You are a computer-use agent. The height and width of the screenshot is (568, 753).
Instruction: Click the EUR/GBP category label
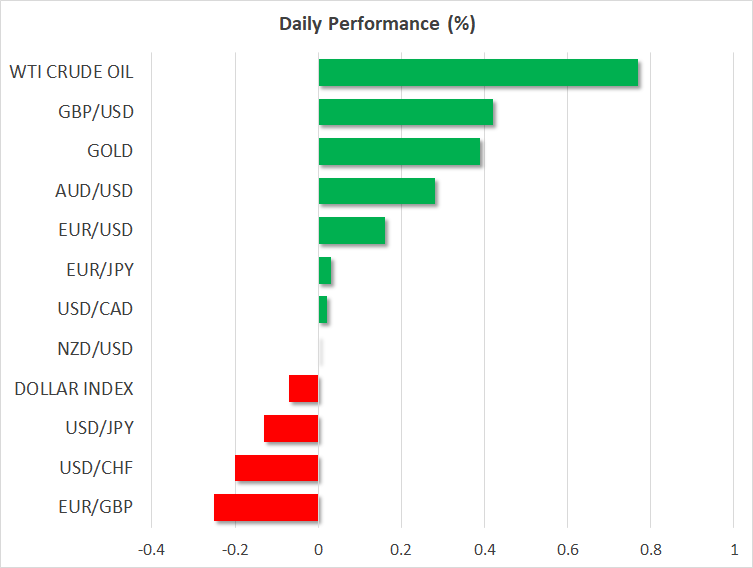click(96, 507)
